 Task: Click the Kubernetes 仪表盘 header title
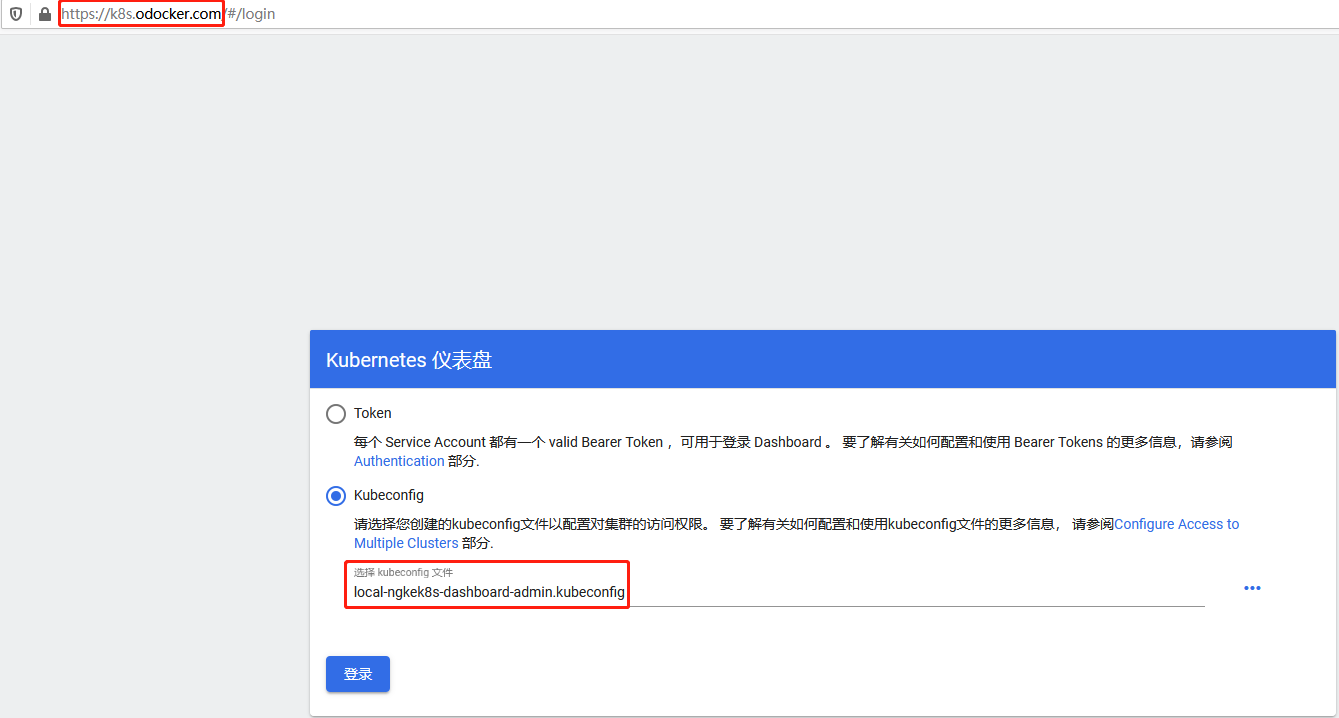click(409, 360)
